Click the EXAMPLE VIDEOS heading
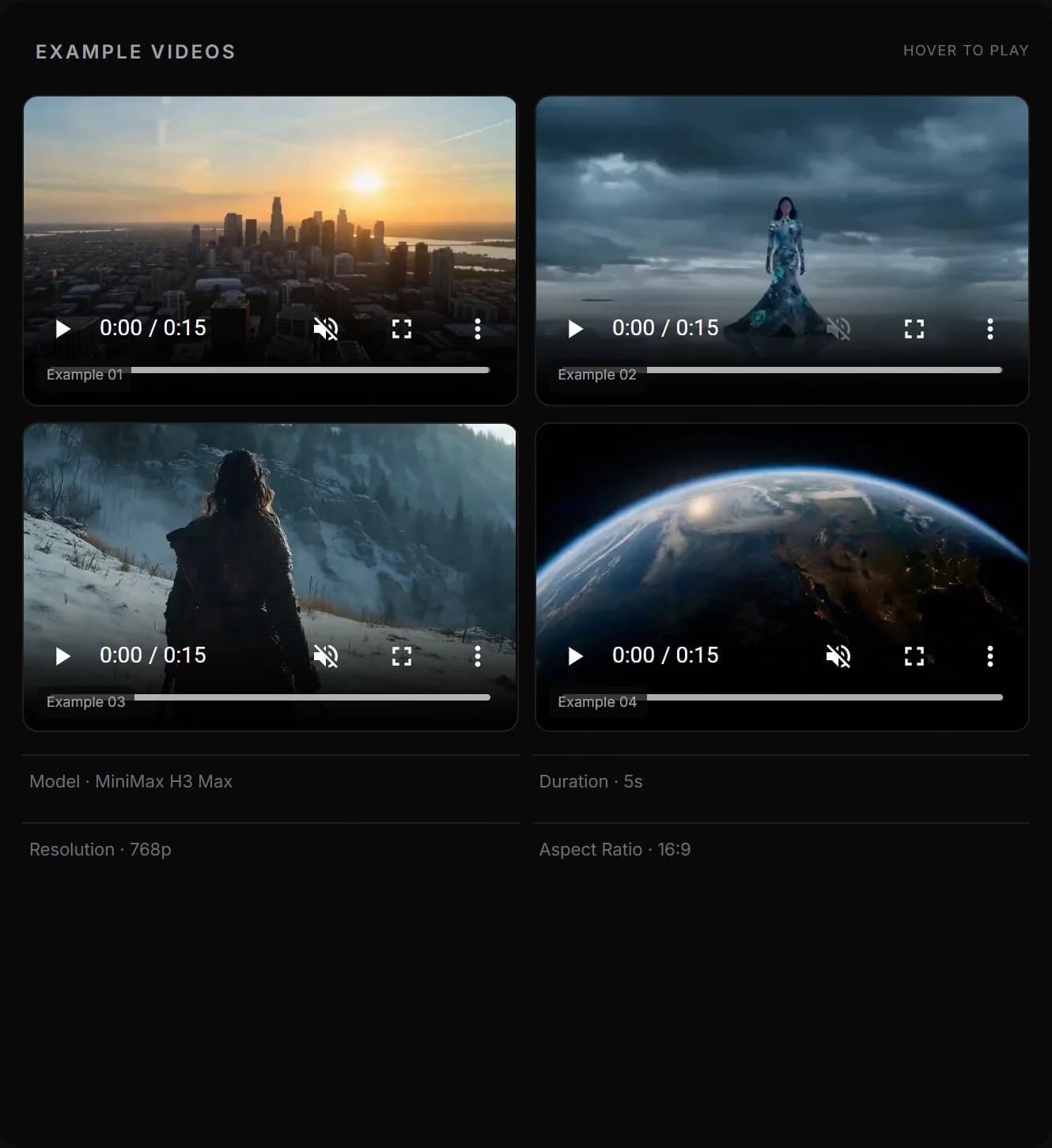The height and width of the screenshot is (1148, 1052). point(135,52)
